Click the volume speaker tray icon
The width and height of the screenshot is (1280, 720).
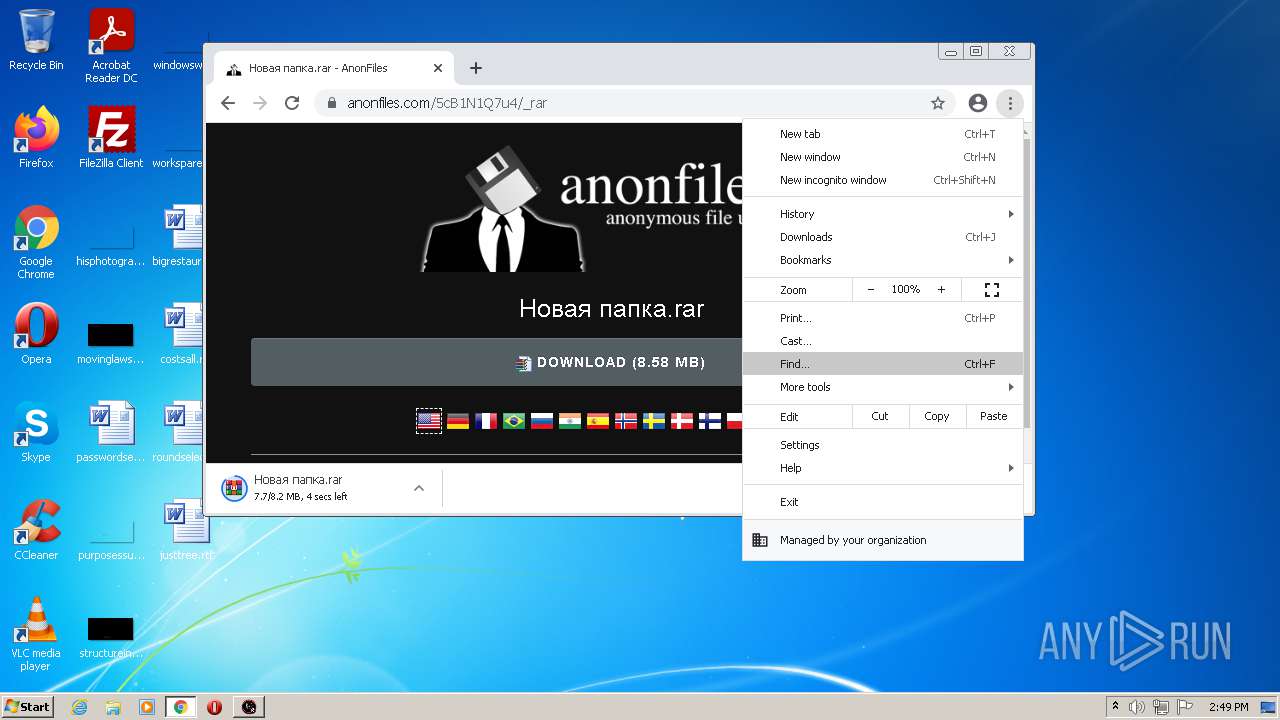[x=1137, y=707]
